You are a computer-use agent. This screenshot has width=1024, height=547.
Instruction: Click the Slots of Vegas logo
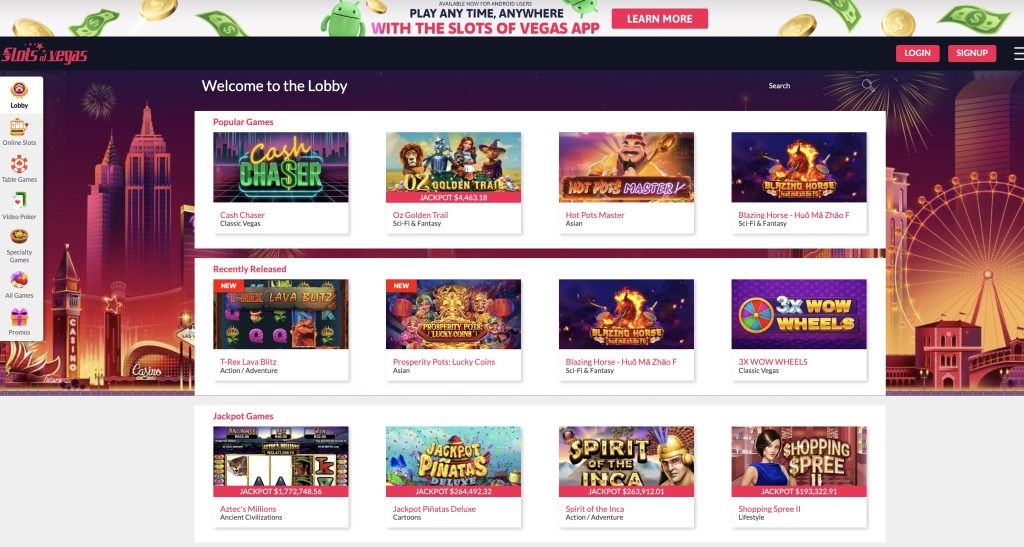pos(44,54)
